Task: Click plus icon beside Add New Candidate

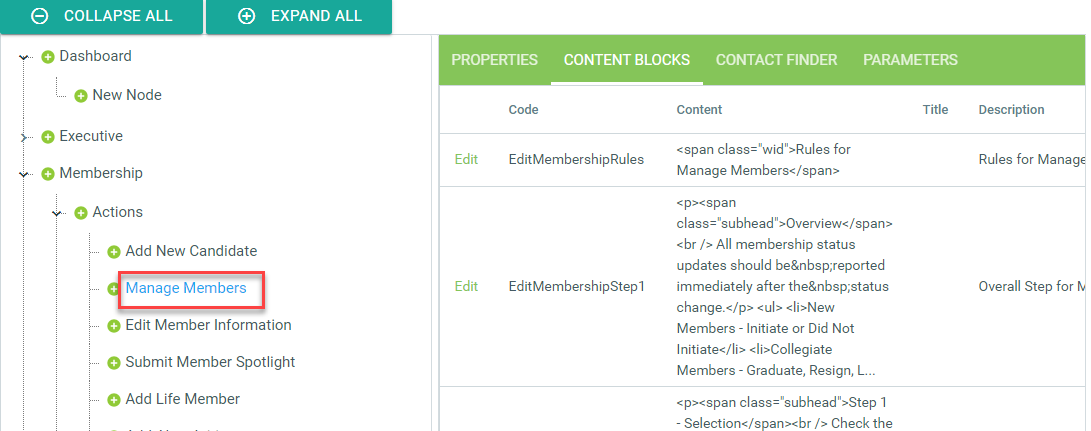Action: 114,252
